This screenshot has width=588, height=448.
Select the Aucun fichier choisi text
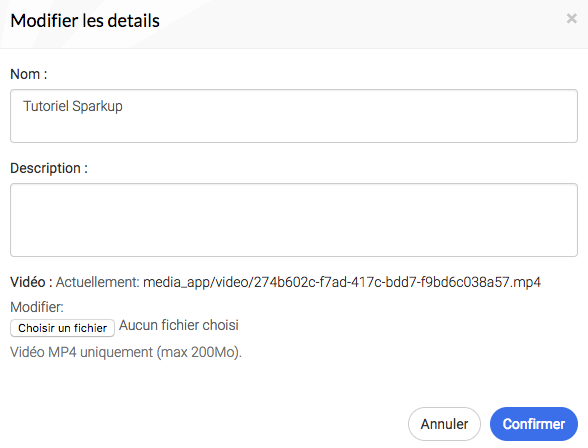(179, 325)
